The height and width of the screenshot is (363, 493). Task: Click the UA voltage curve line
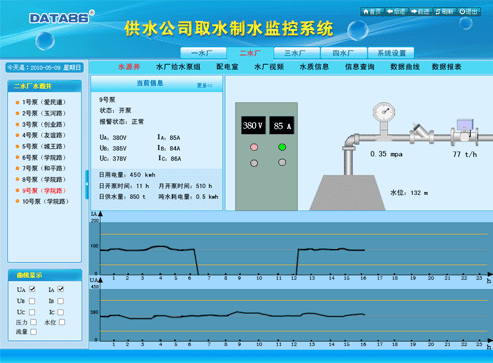pyautogui.click(x=233, y=314)
